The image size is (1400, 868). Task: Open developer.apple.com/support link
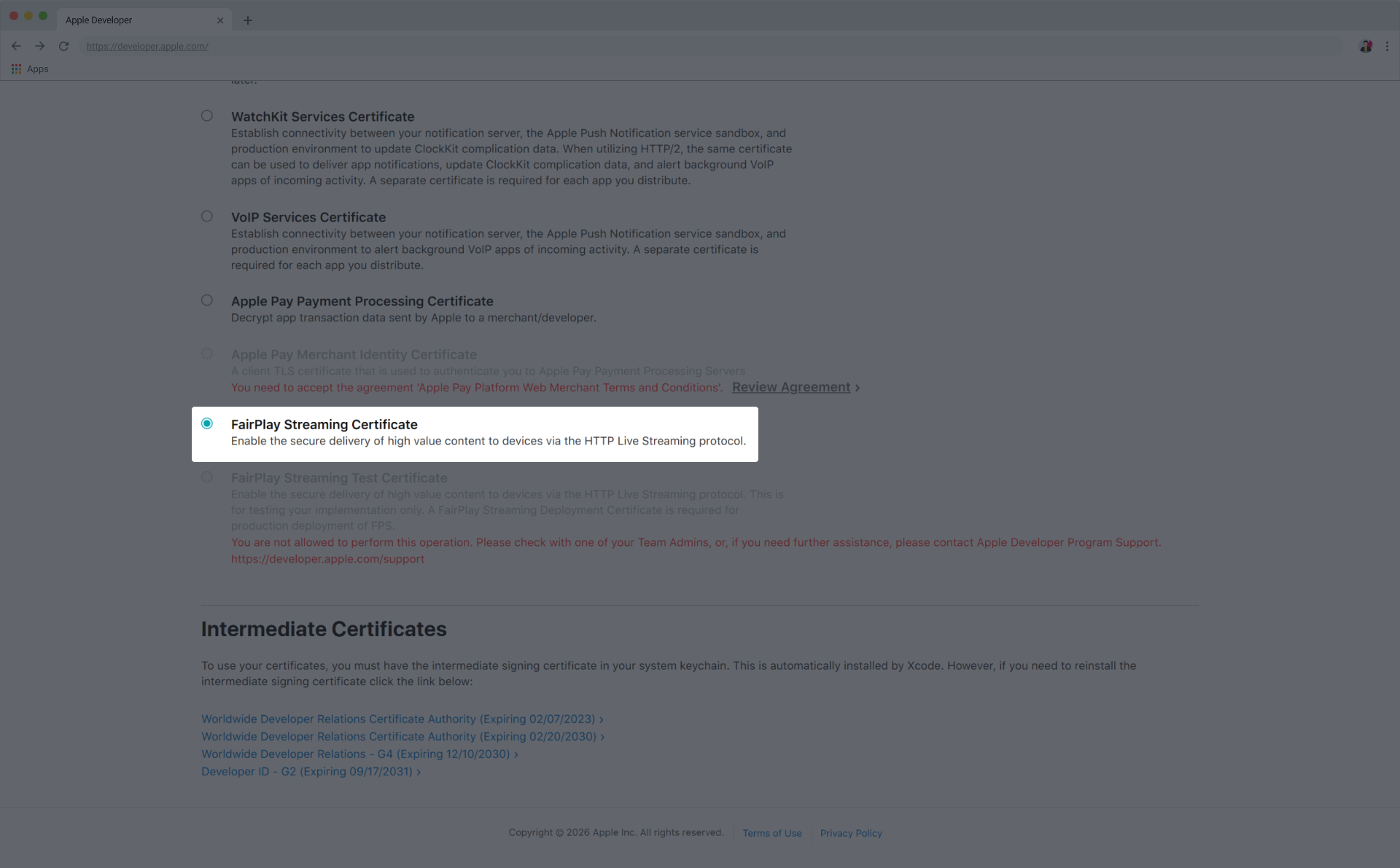(327, 559)
